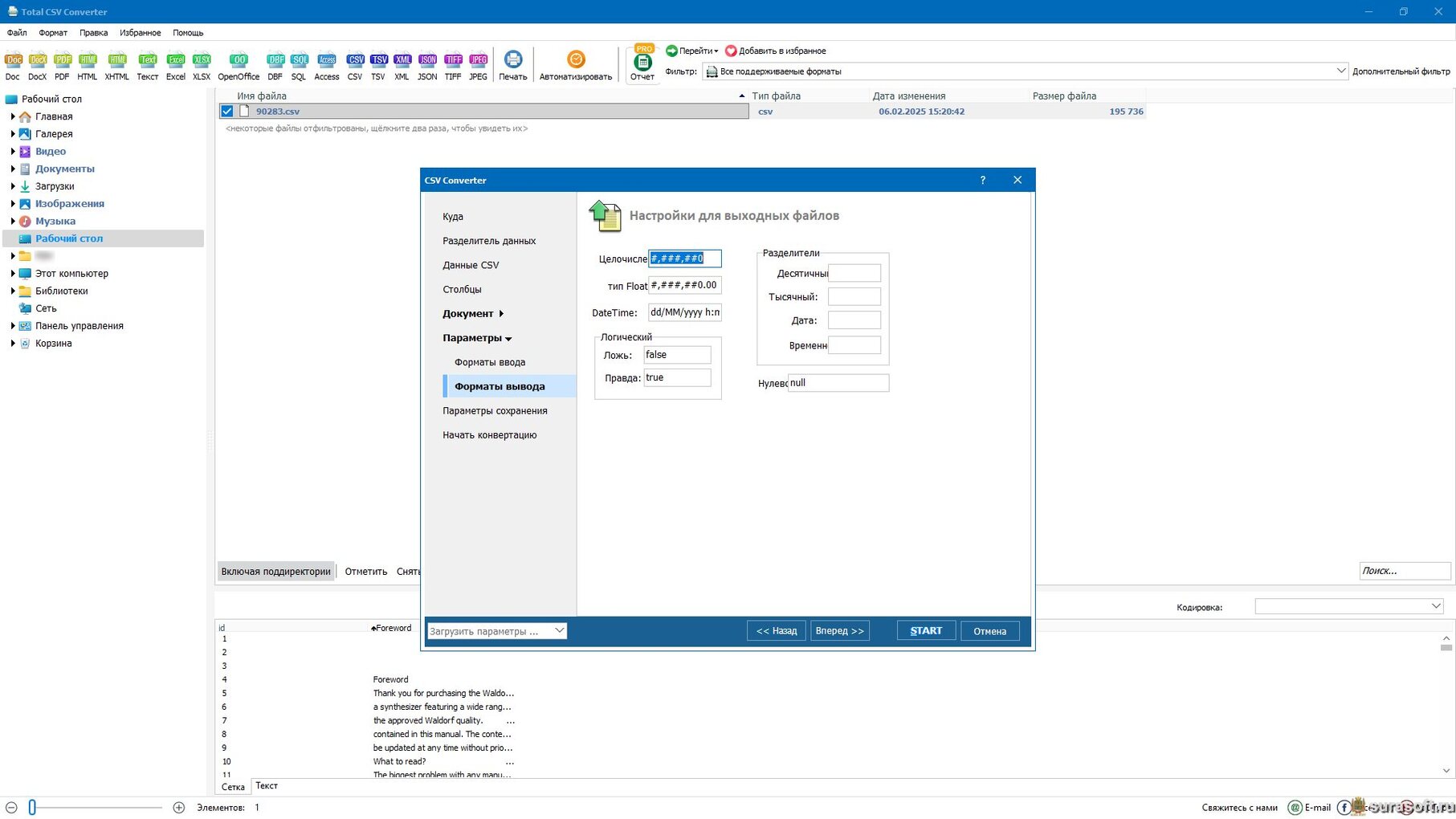Choose OpenOffice conversion icon

point(239,66)
